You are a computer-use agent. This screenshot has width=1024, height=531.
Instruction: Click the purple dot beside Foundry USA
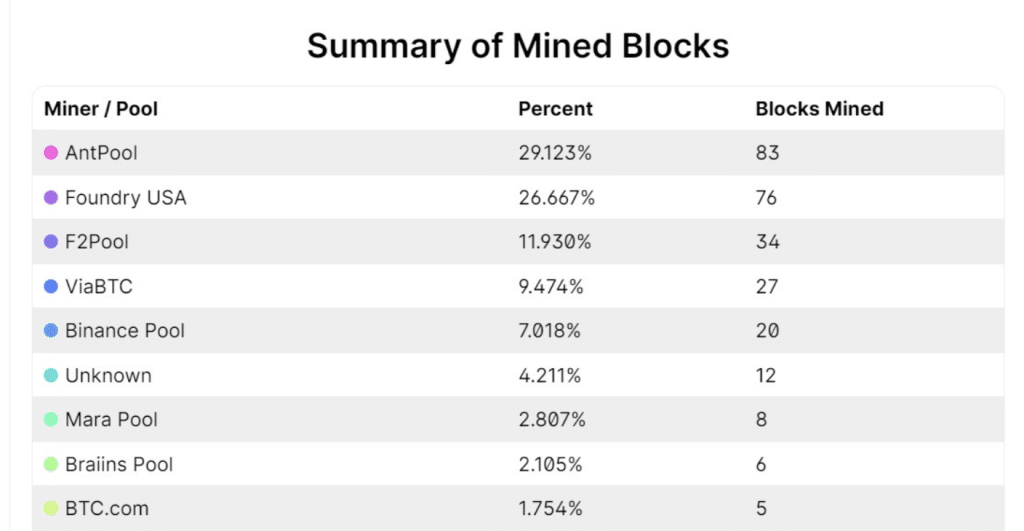pyautogui.click(x=51, y=198)
